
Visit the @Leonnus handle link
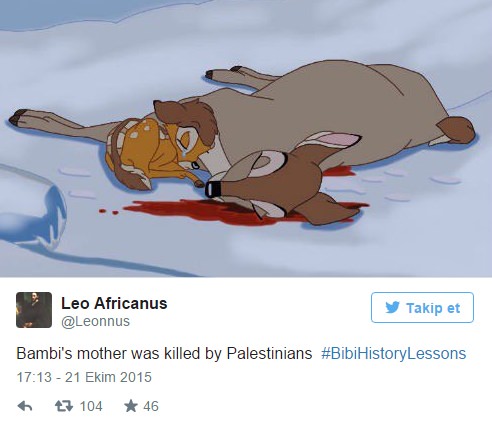click(95, 321)
